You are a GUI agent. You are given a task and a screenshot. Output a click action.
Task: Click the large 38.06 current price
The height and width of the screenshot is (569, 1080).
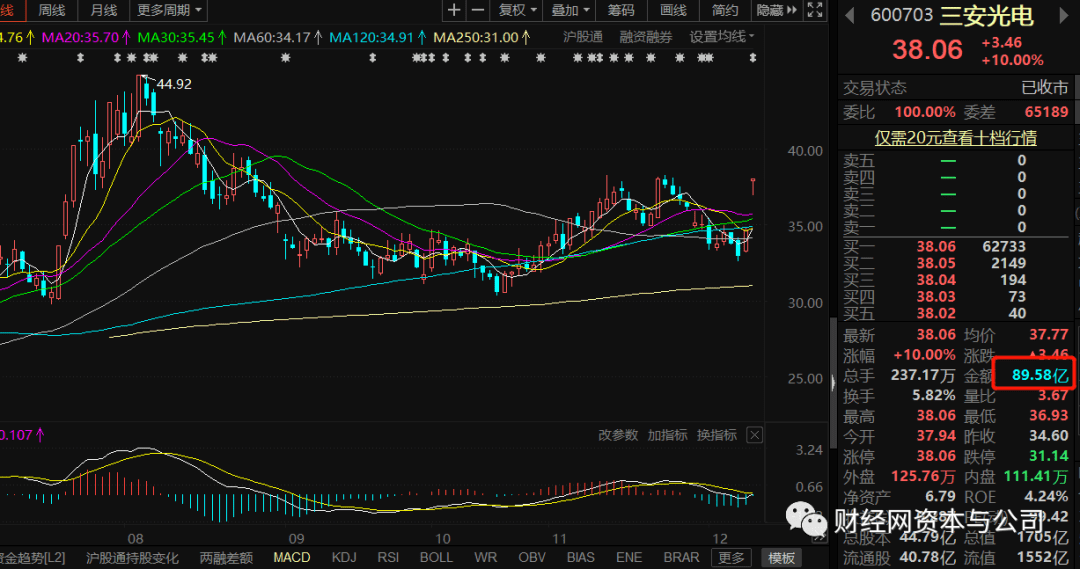pos(927,50)
